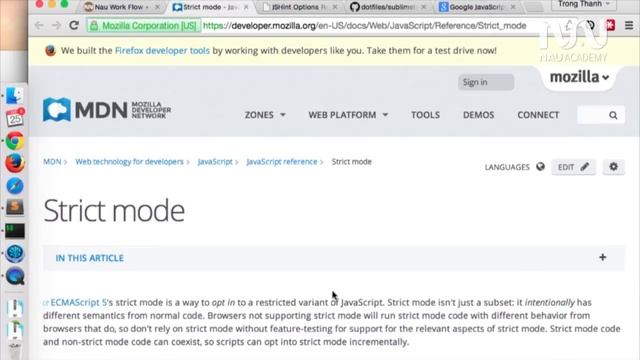Open the Tools menu item
Screen dimensions: 640x360
pos(425,115)
